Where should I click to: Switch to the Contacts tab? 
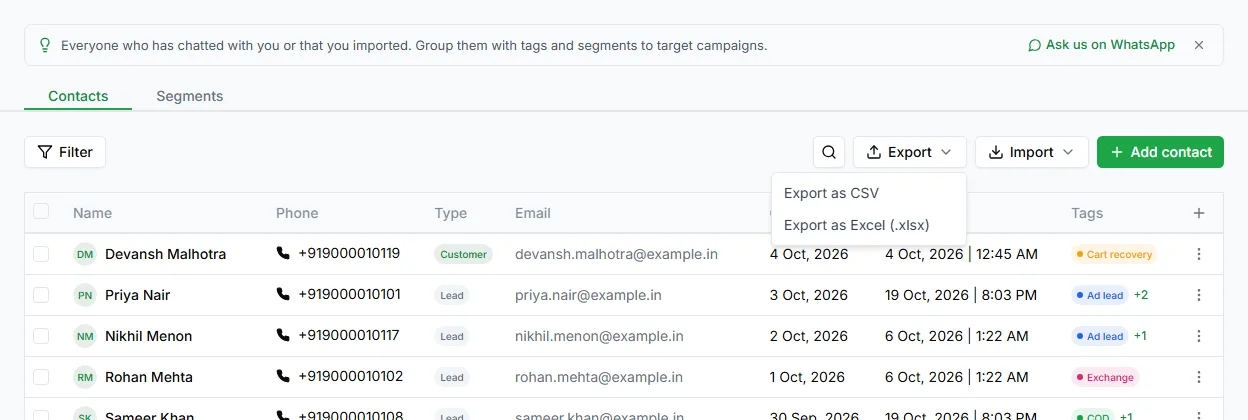click(x=78, y=96)
